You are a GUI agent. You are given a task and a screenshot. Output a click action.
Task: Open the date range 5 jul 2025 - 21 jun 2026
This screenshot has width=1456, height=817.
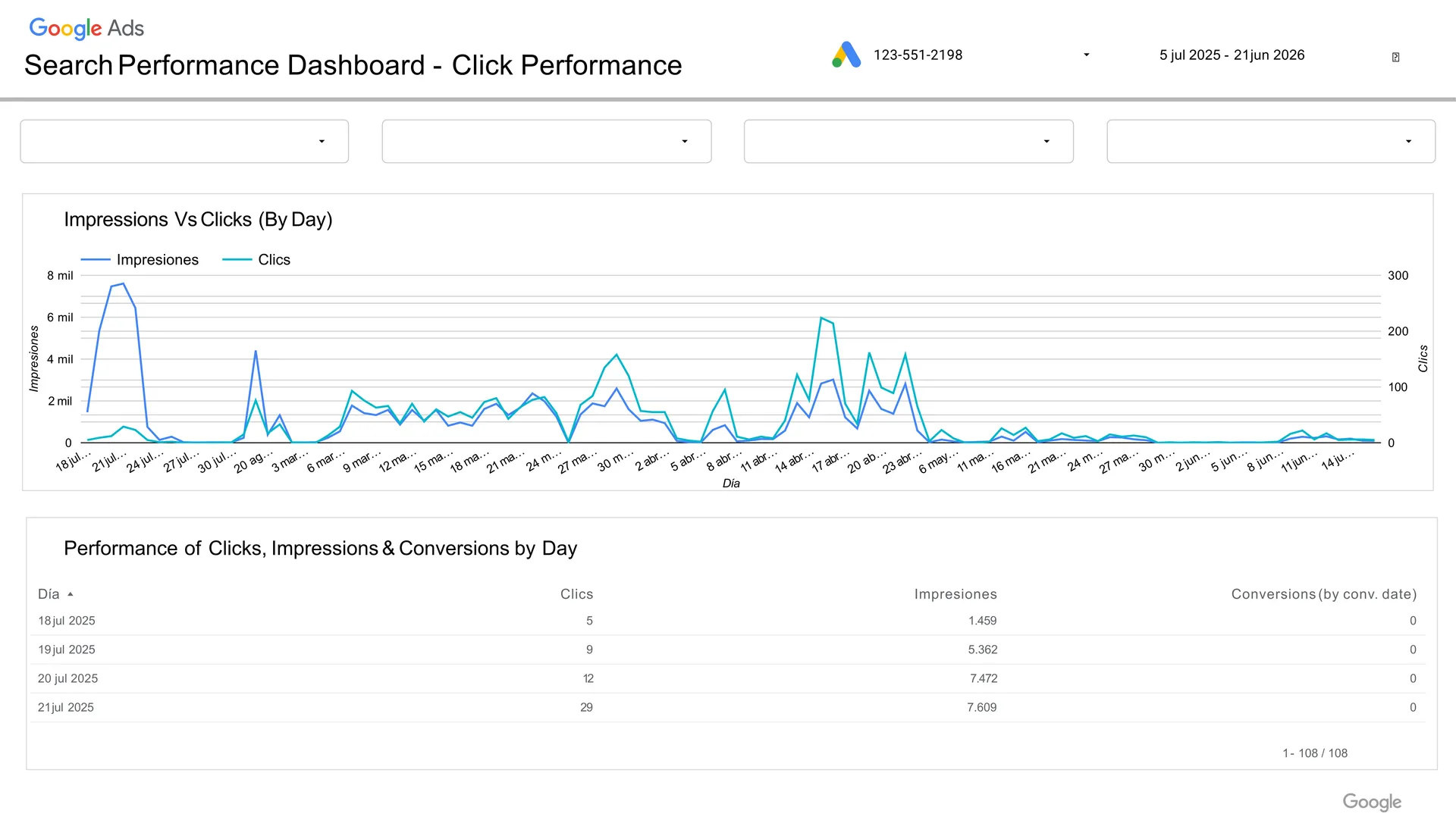[1232, 55]
